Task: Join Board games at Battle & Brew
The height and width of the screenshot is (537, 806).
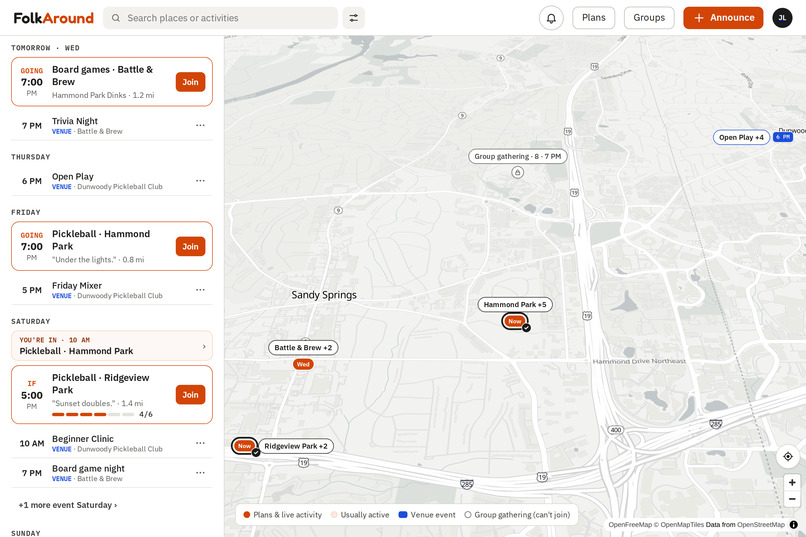Action: (x=190, y=82)
